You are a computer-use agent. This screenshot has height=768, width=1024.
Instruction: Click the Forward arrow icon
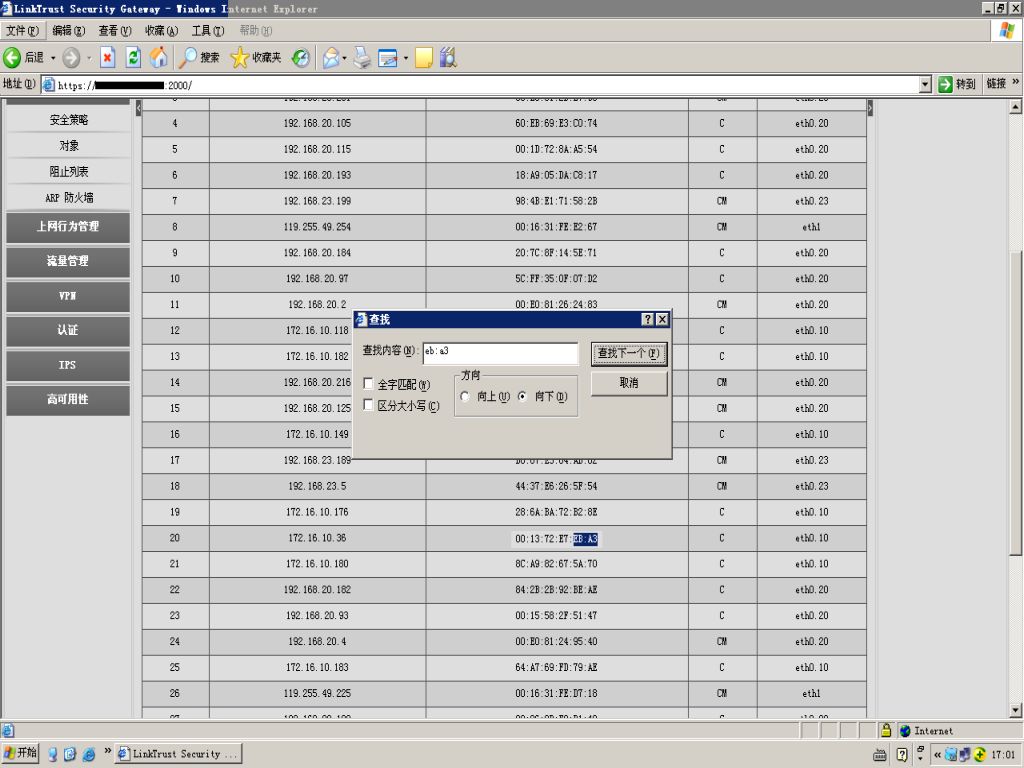coord(71,57)
